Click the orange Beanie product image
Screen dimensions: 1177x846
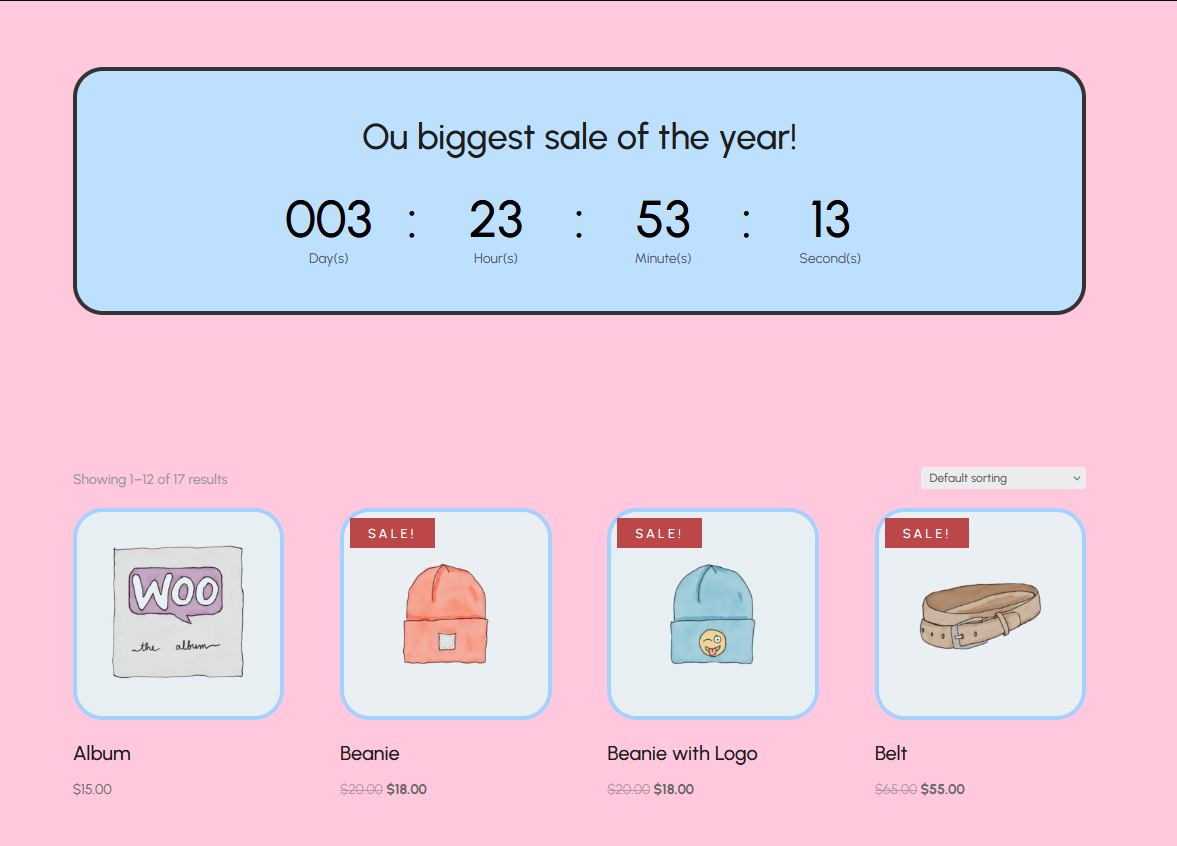pyautogui.click(x=445, y=614)
